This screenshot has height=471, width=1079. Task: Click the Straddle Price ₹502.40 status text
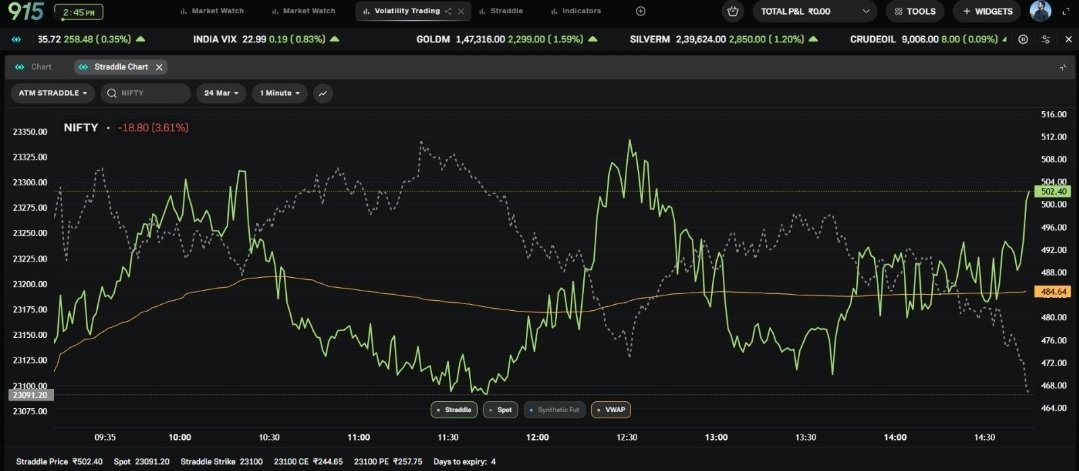pyautogui.click(x=59, y=461)
